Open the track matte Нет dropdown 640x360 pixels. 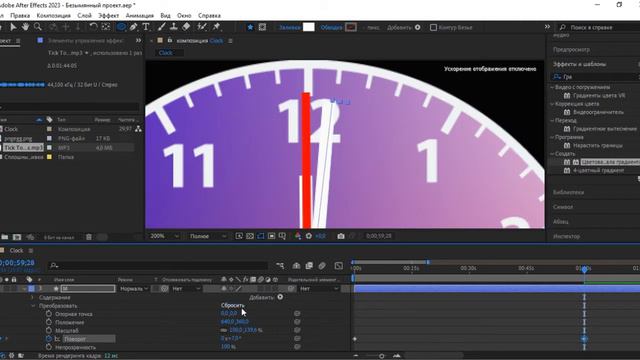(186, 289)
